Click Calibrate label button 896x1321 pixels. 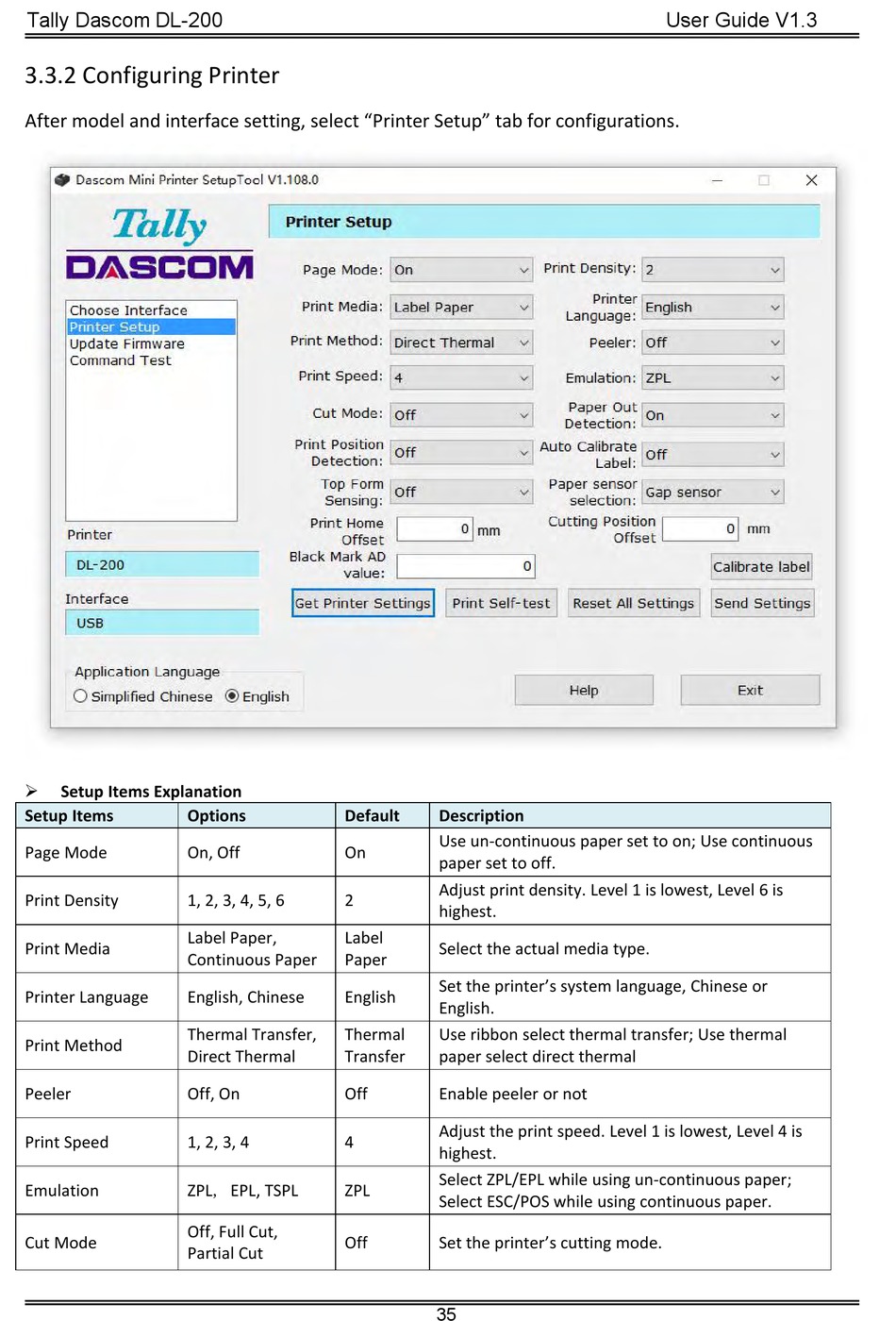tap(761, 567)
